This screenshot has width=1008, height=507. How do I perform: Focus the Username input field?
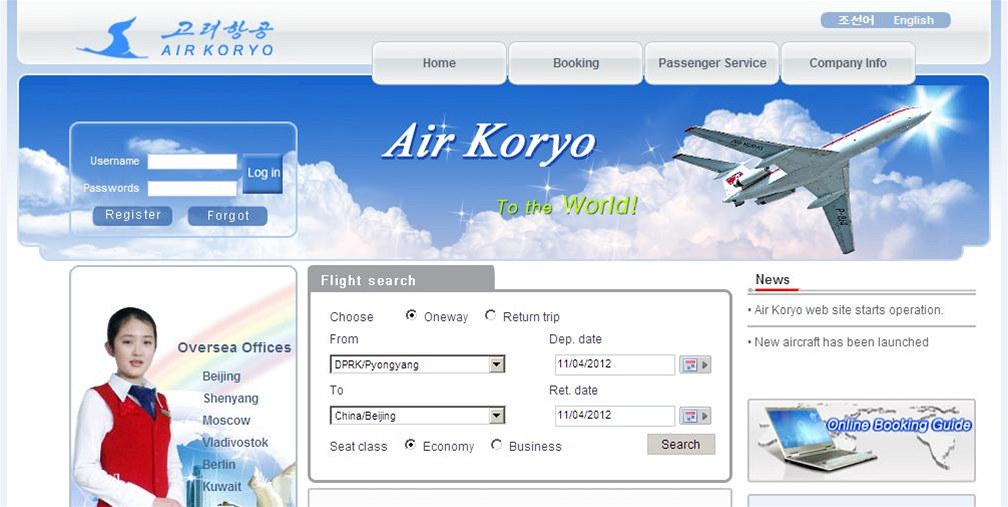pyautogui.click(x=192, y=161)
